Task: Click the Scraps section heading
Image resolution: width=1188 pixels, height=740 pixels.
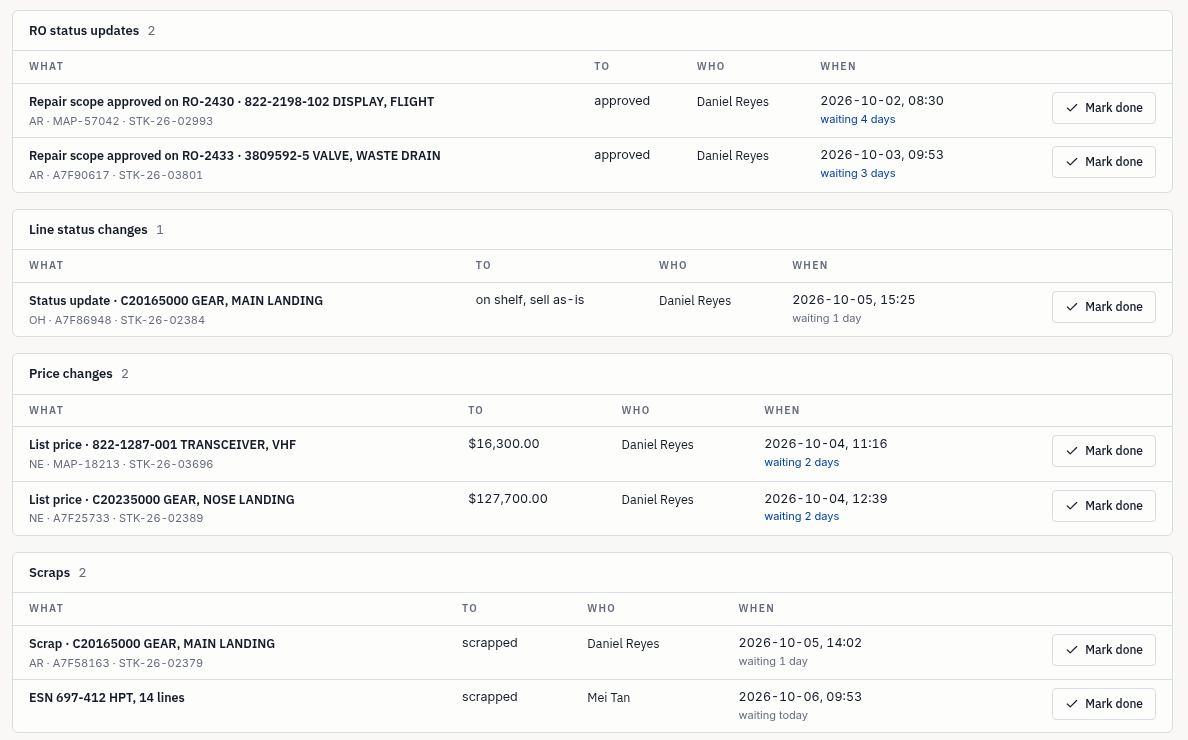Action: [49, 573]
